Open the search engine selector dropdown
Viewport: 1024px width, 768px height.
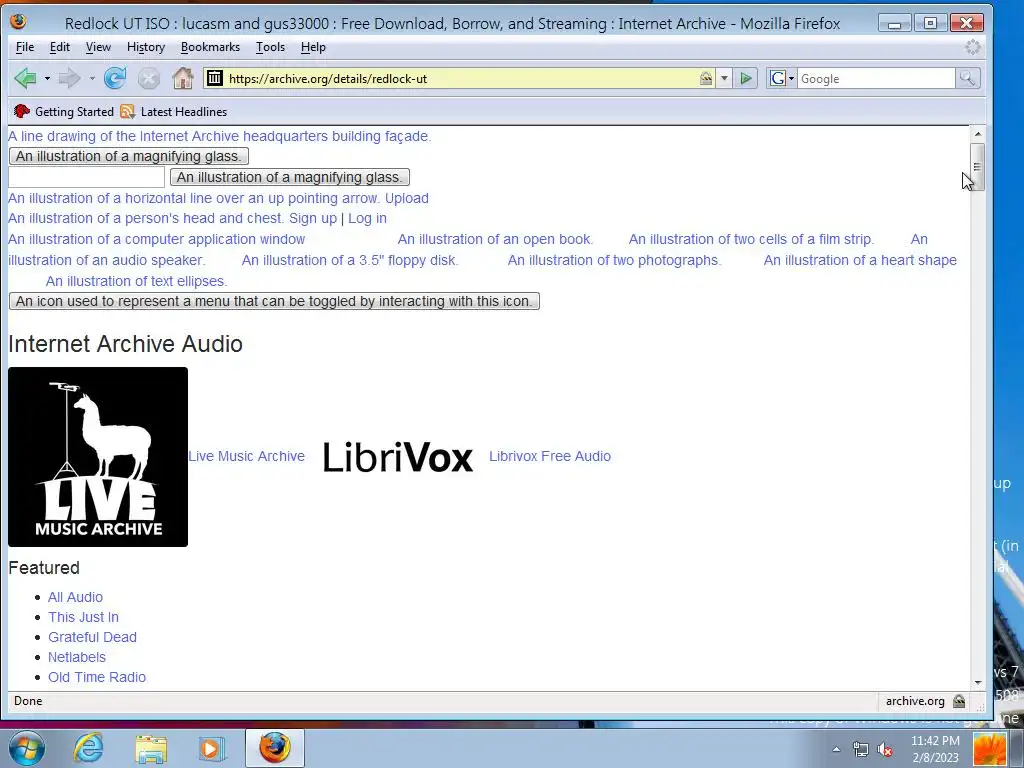(x=781, y=78)
